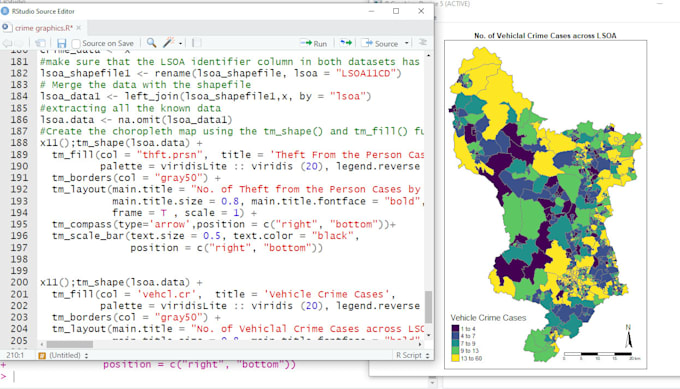Click the horizontal scroll left arrow
The height and width of the screenshot is (389, 680).
pos(42,344)
